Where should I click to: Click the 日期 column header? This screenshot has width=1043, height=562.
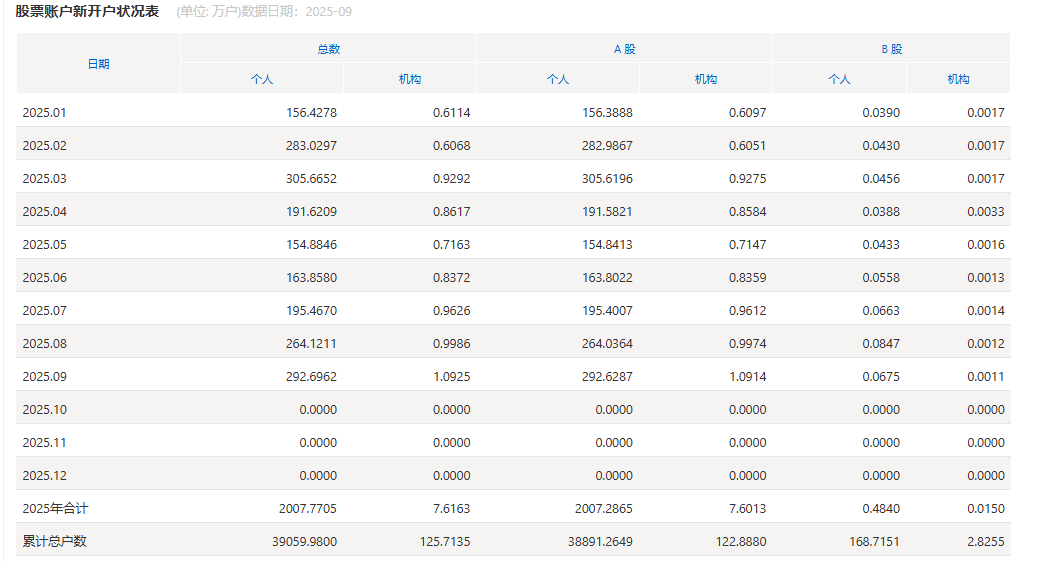coord(98,63)
